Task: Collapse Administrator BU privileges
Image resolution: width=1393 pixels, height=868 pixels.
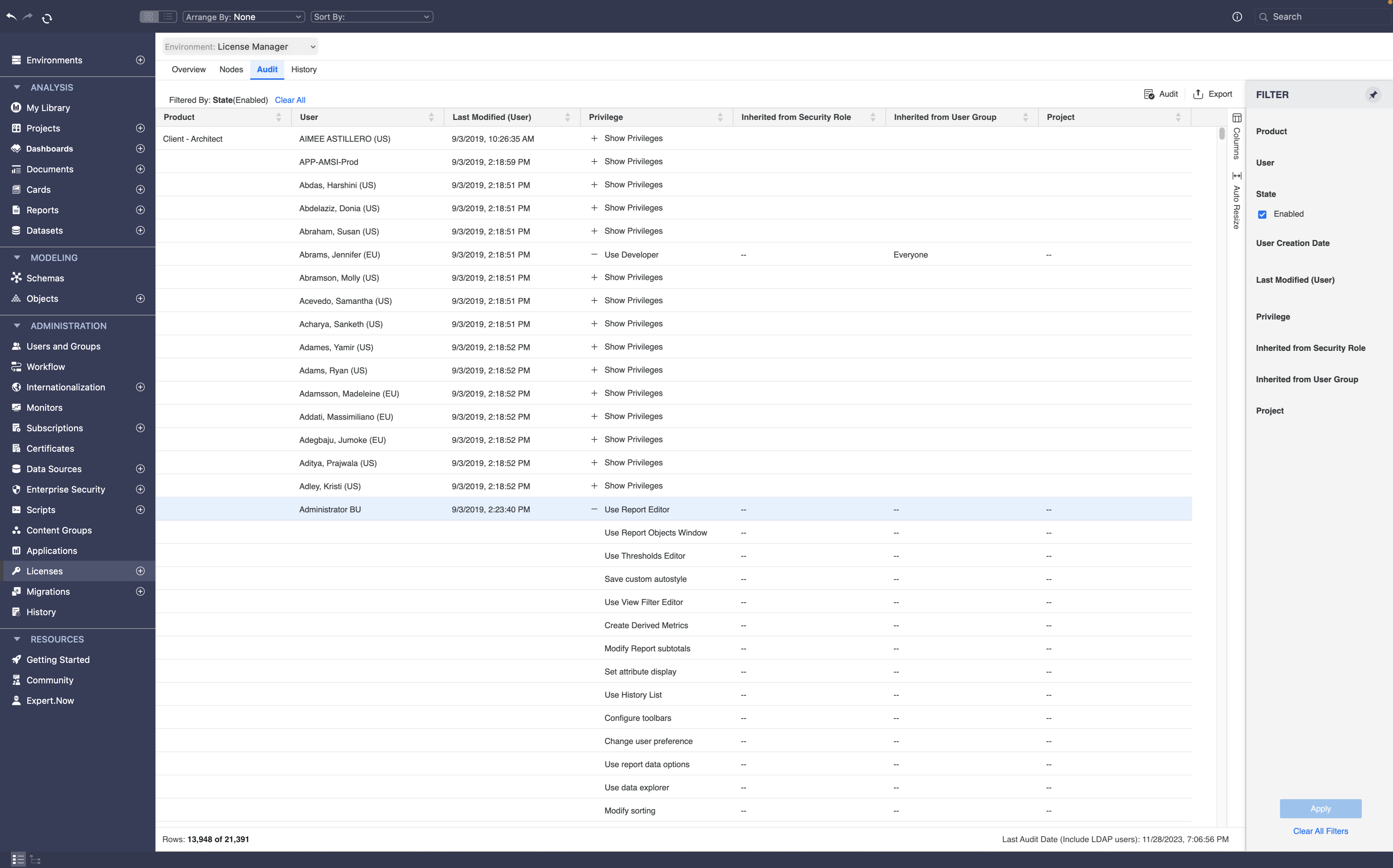Action: click(x=594, y=509)
